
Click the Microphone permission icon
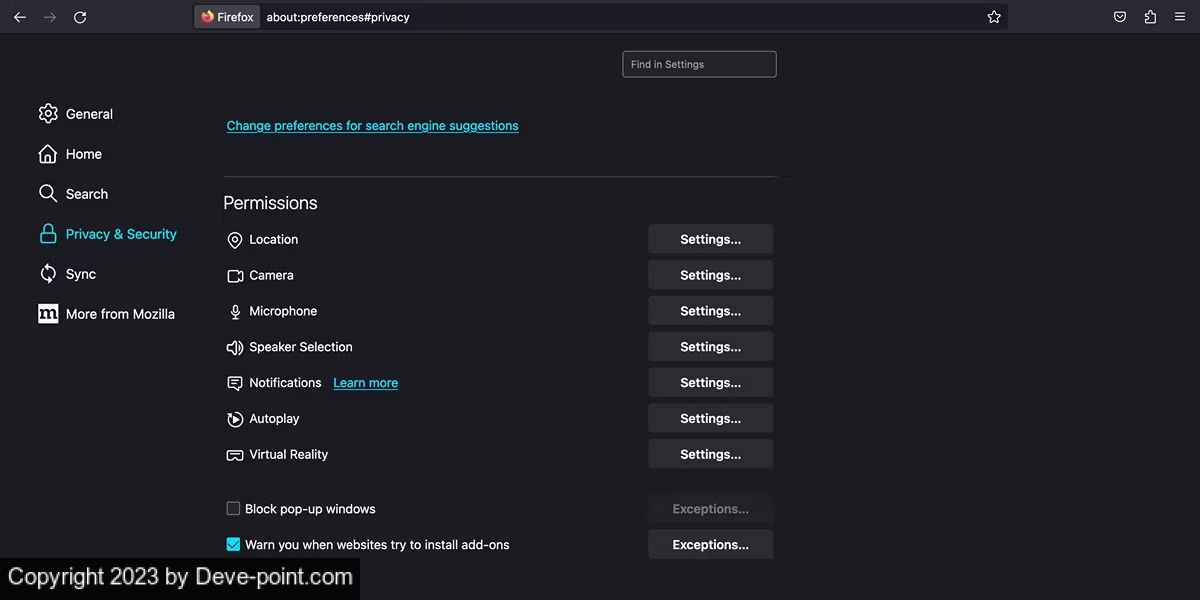click(235, 312)
